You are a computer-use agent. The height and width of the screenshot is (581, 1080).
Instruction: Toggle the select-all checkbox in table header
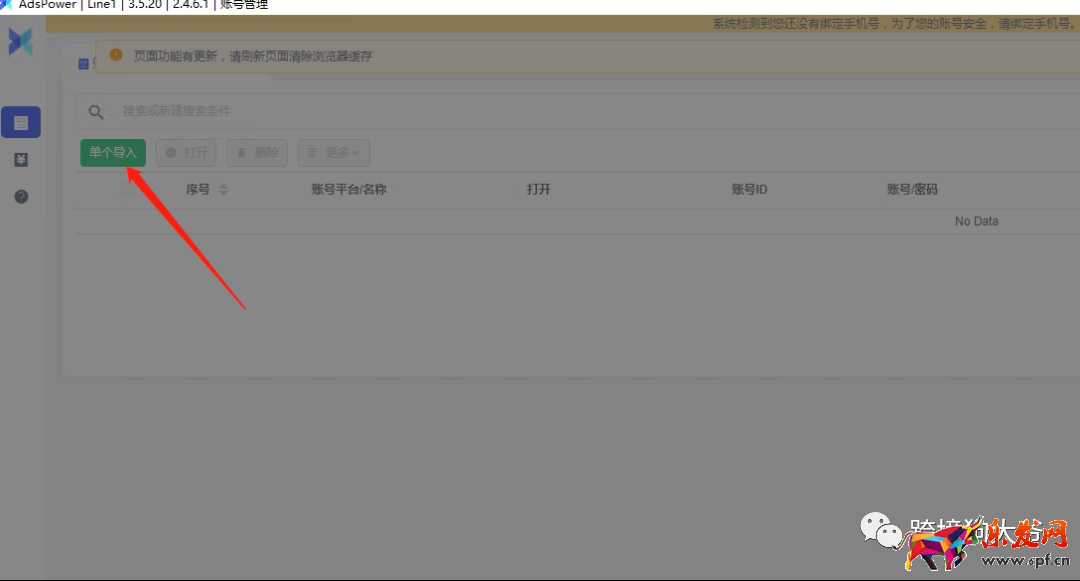point(126,190)
